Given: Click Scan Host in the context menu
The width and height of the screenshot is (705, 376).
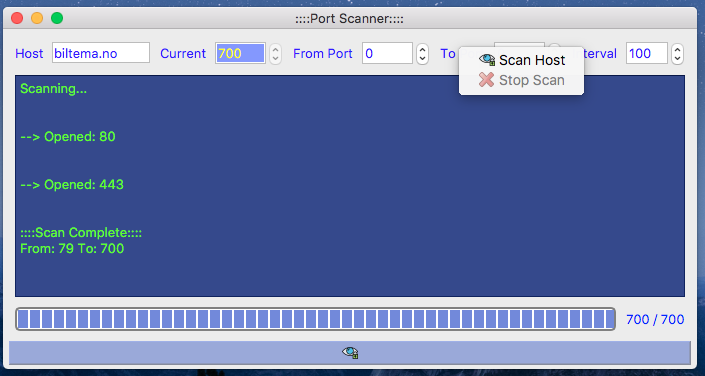Looking at the screenshot, I should [x=521, y=60].
